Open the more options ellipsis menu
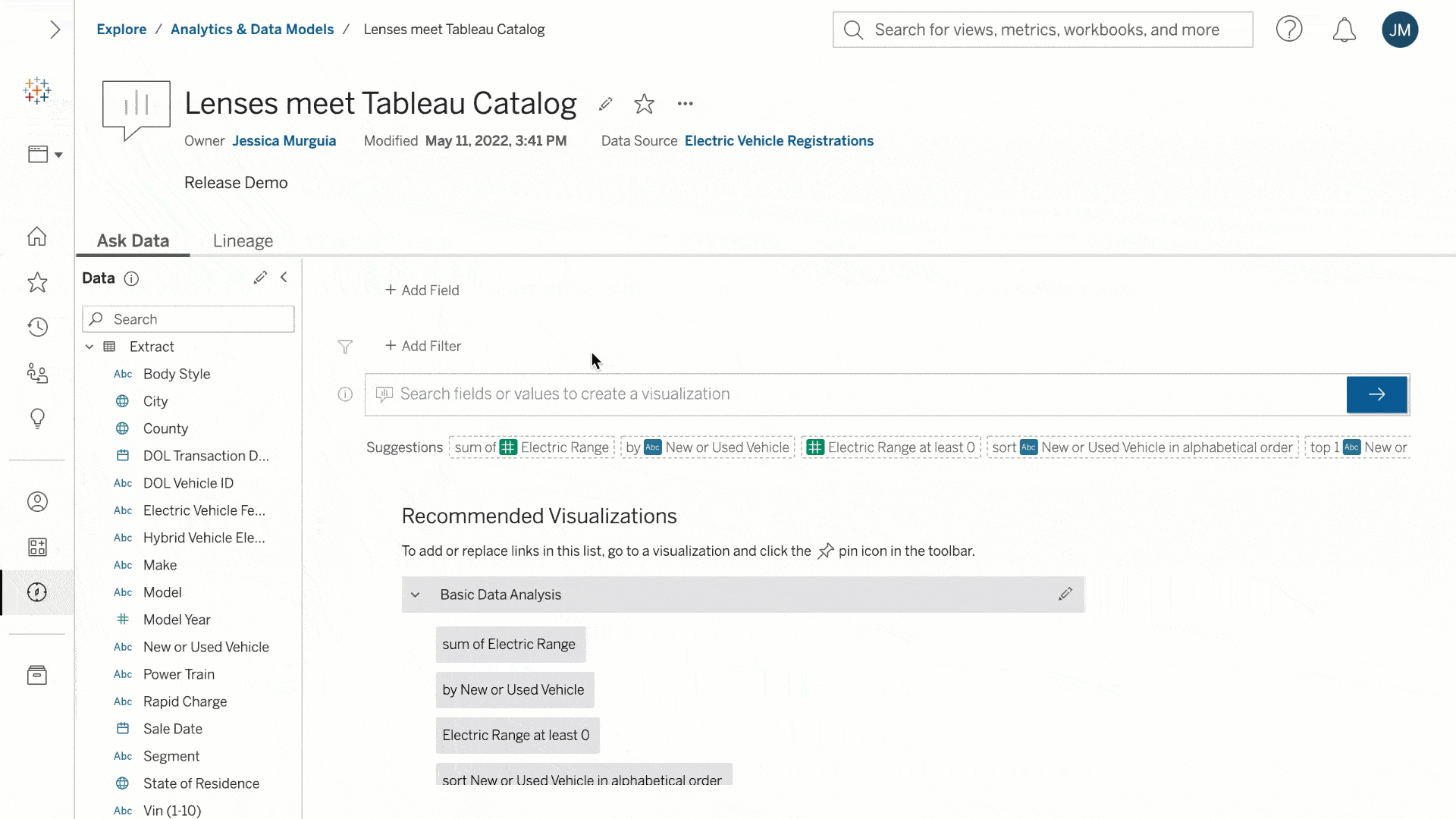Screen dimensions: 1456x819 point(685,103)
